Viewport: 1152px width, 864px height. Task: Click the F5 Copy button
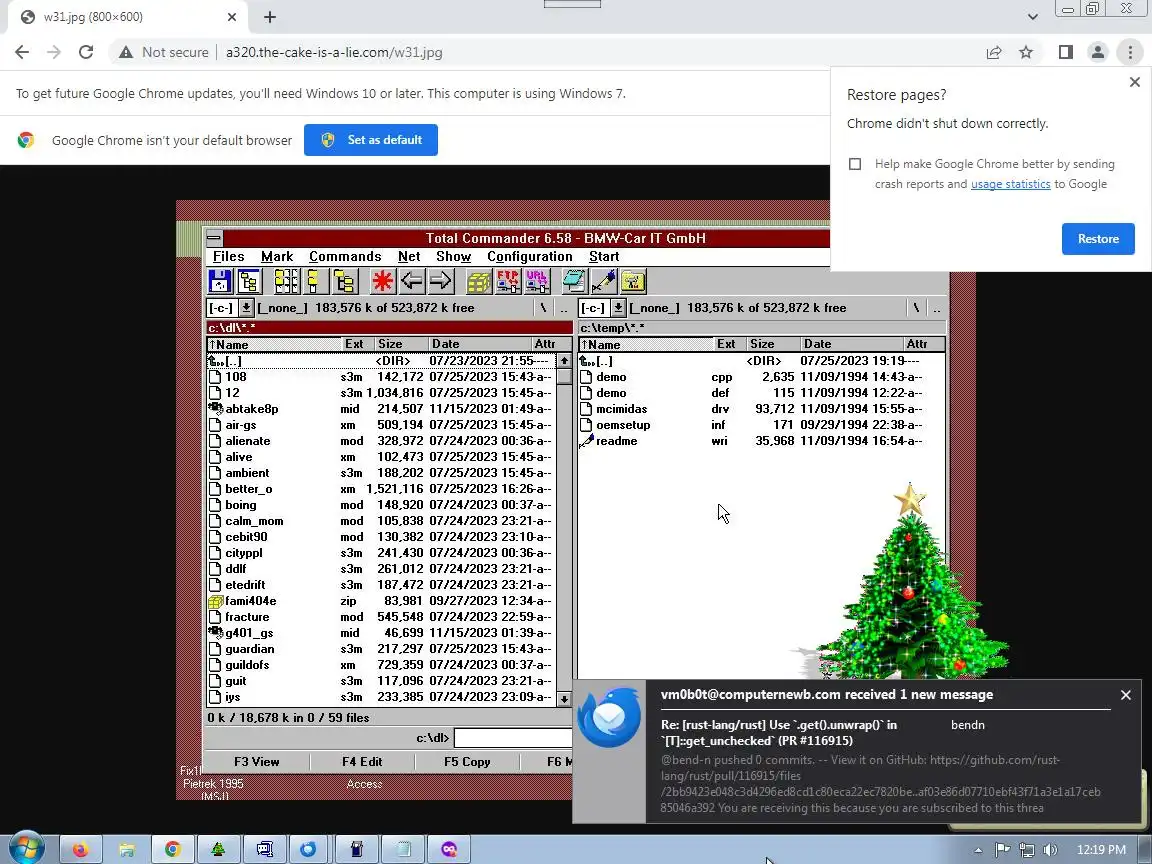point(467,762)
